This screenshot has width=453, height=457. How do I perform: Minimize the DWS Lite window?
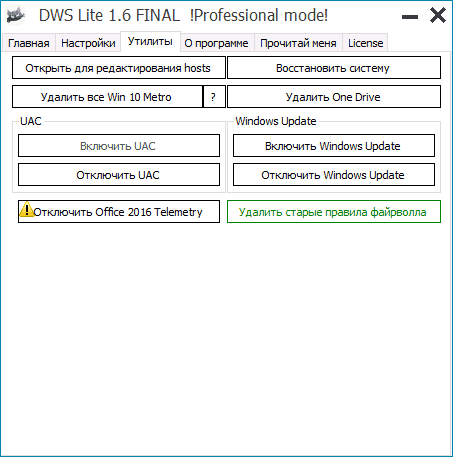[x=410, y=17]
